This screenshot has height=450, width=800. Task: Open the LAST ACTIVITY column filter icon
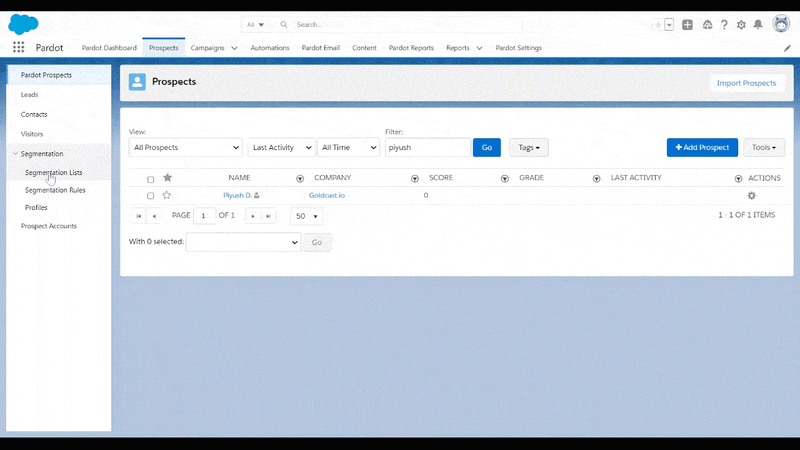(x=738, y=179)
